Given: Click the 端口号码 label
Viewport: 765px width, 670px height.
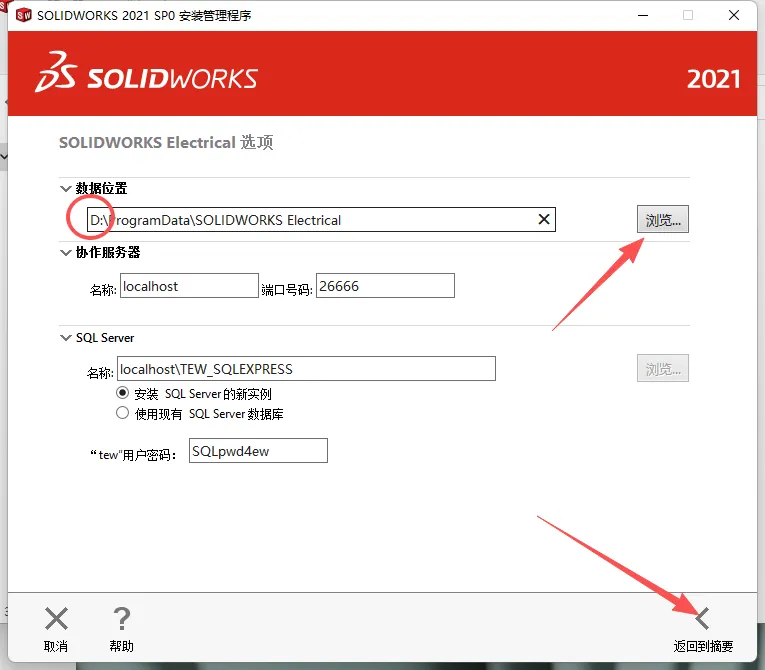Looking at the screenshot, I should click(x=287, y=290).
